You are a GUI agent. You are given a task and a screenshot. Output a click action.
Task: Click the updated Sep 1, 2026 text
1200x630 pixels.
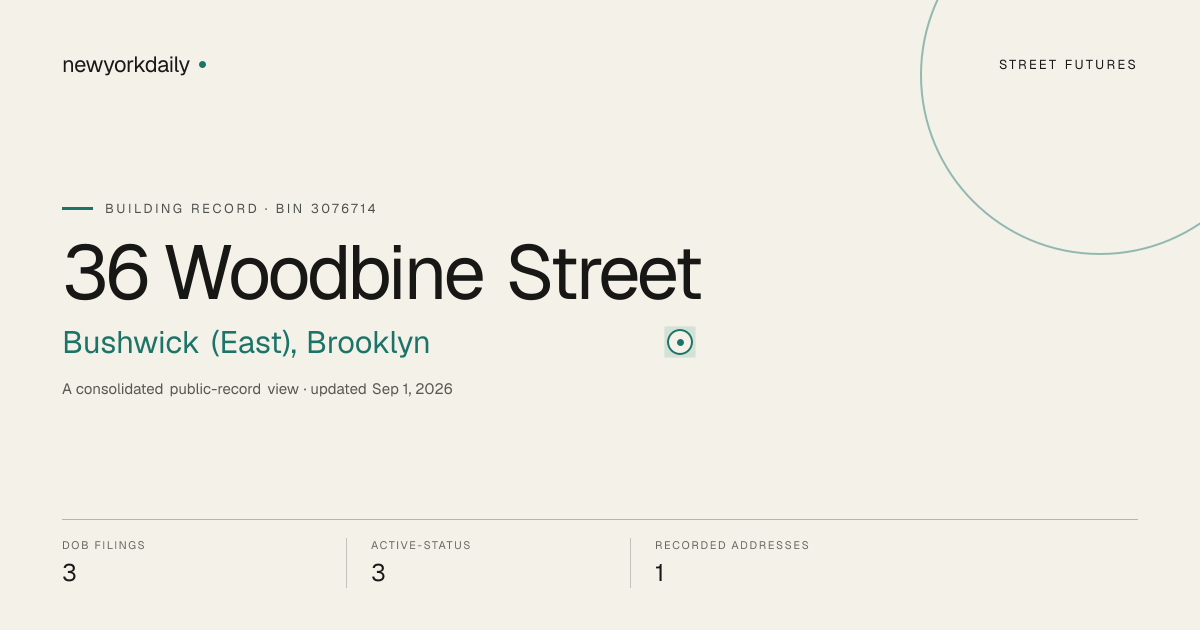[382, 389]
